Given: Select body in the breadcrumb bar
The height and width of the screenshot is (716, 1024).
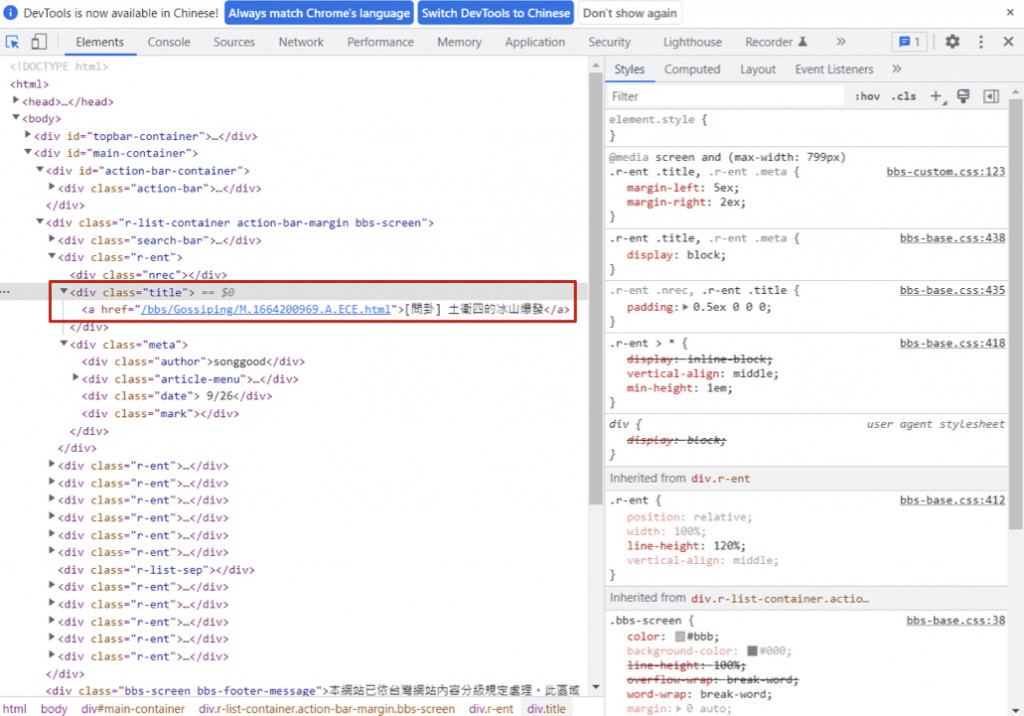Looking at the screenshot, I should [54, 709].
